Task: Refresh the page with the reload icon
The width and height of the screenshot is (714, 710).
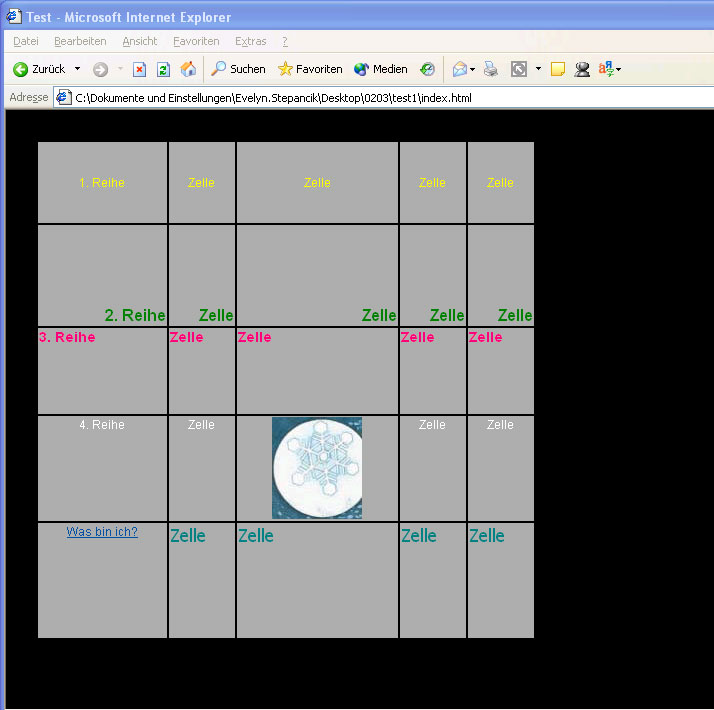Action: click(x=164, y=69)
